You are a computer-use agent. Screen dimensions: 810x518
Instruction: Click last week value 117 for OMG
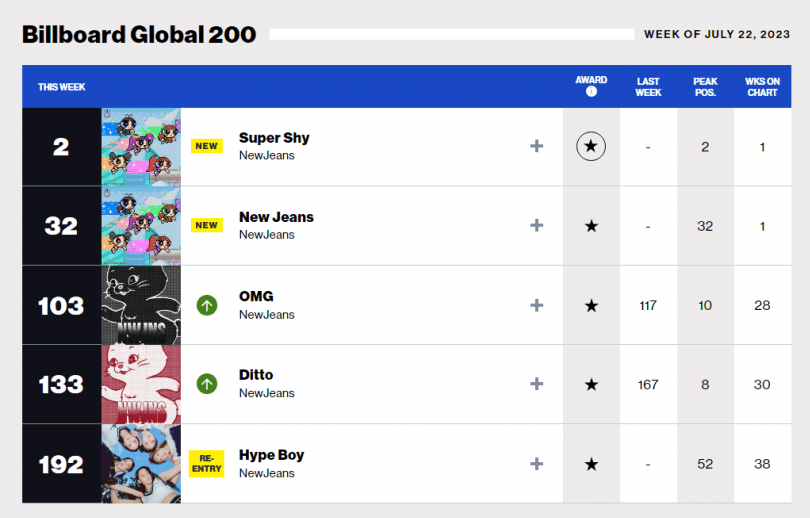click(x=648, y=306)
